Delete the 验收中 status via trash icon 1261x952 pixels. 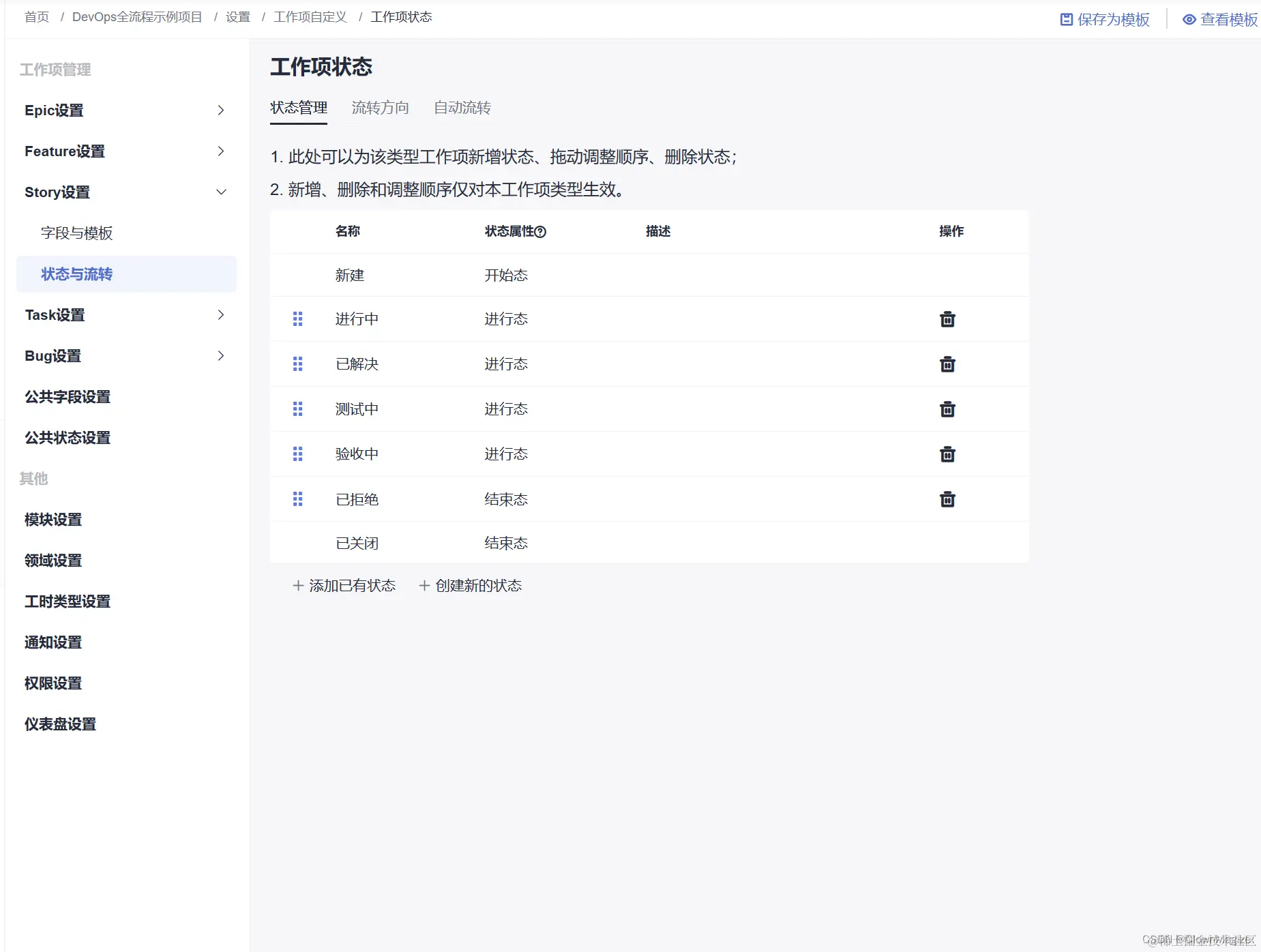(x=947, y=453)
